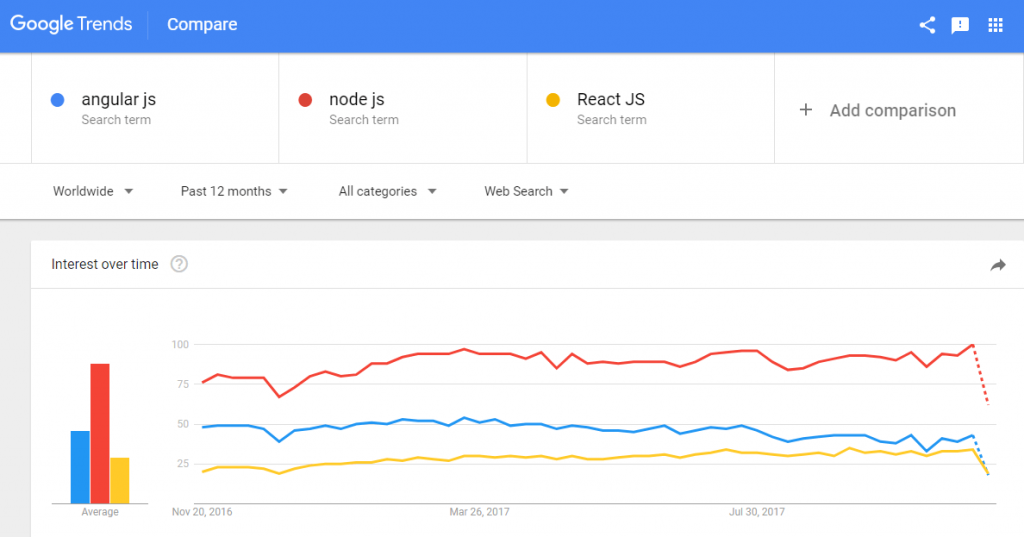Click the share icon in header

[927, 25]
